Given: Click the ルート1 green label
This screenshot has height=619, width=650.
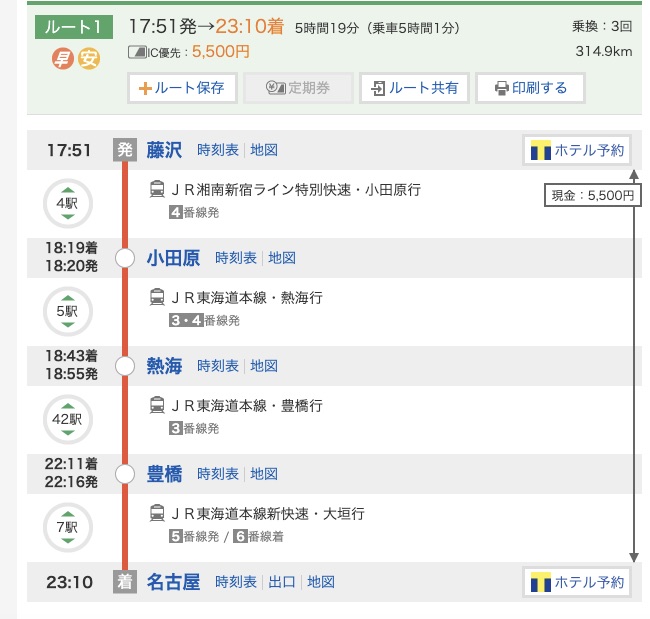Looking at the screenshot, I should (x=74, y=27).
